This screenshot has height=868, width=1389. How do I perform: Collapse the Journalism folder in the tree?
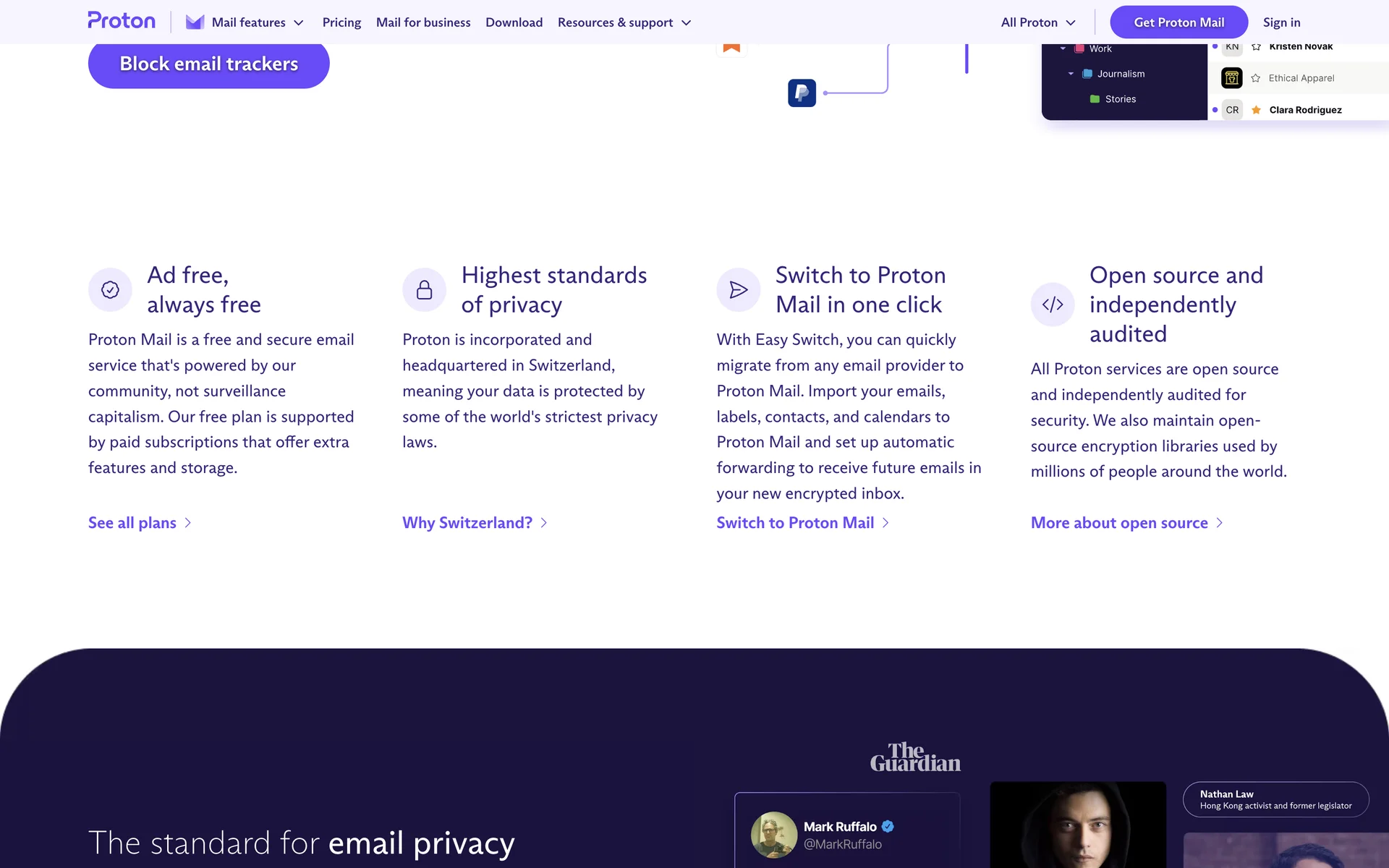[x=1071, y=74]
